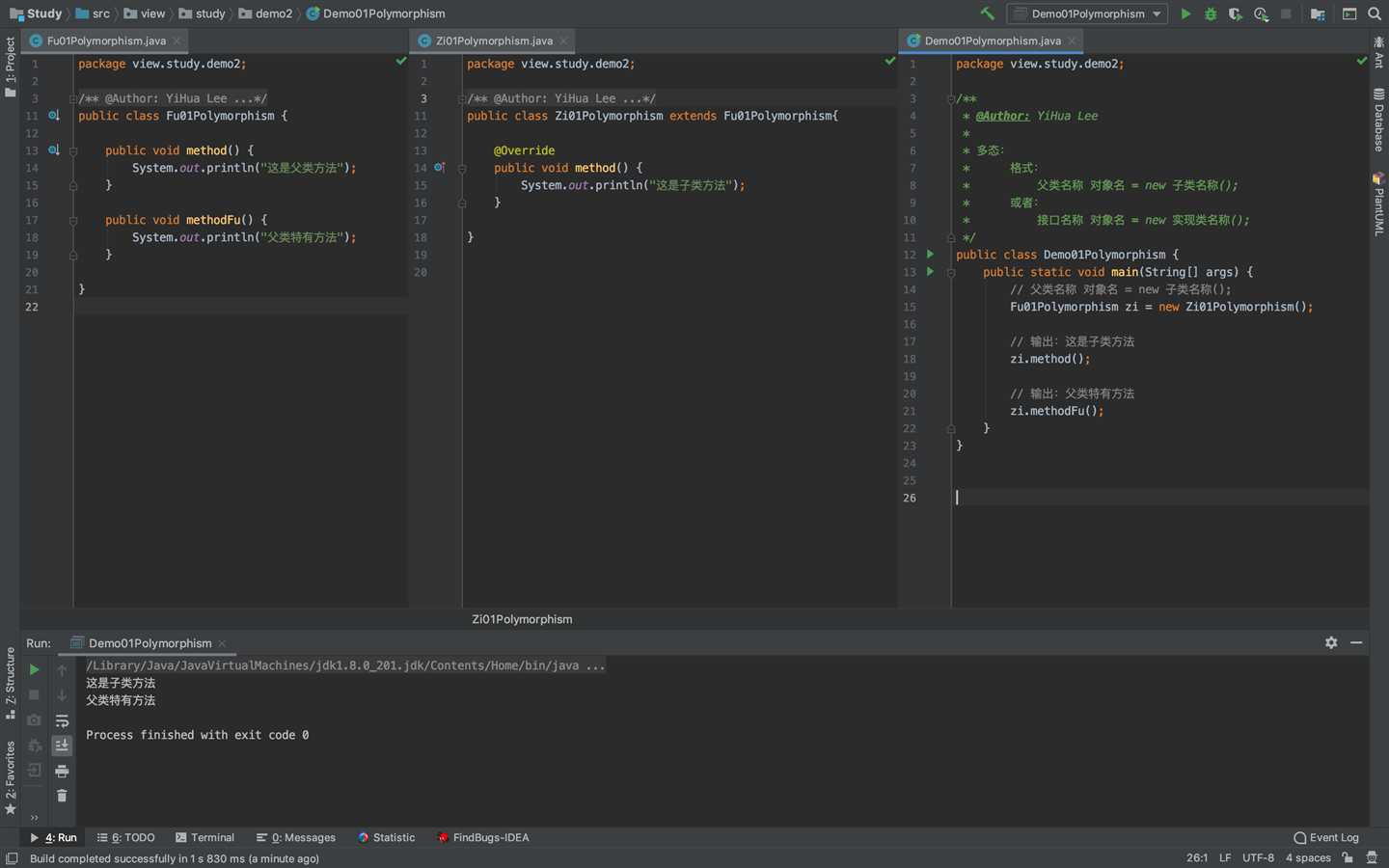The image size is (1389, 868).
Task: Clear the console output with trash icon
Action: click(62, 796)
